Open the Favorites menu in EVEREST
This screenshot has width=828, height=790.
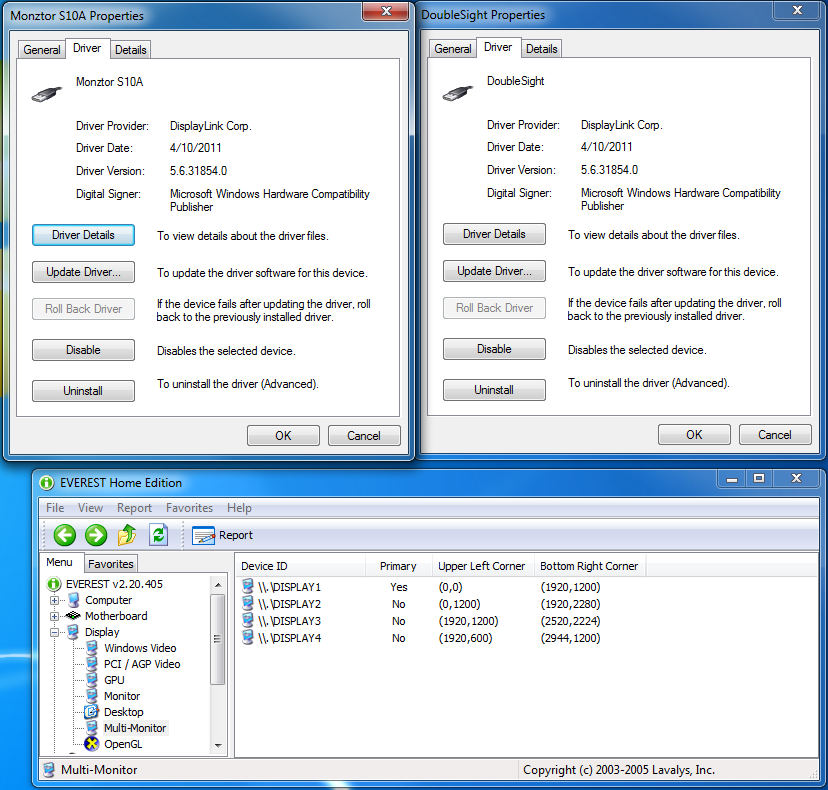pos(189,507)
